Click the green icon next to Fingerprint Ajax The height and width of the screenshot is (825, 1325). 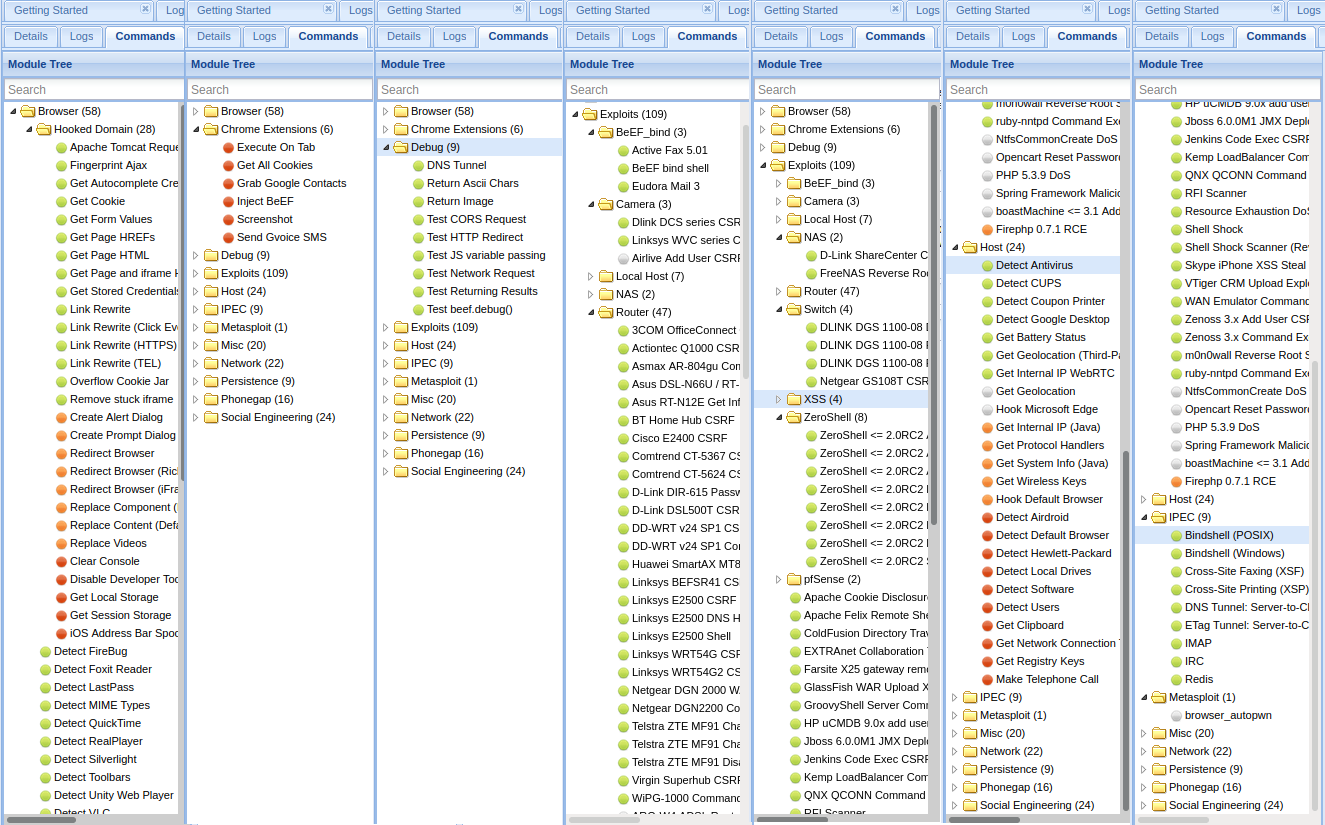(61, 165)
